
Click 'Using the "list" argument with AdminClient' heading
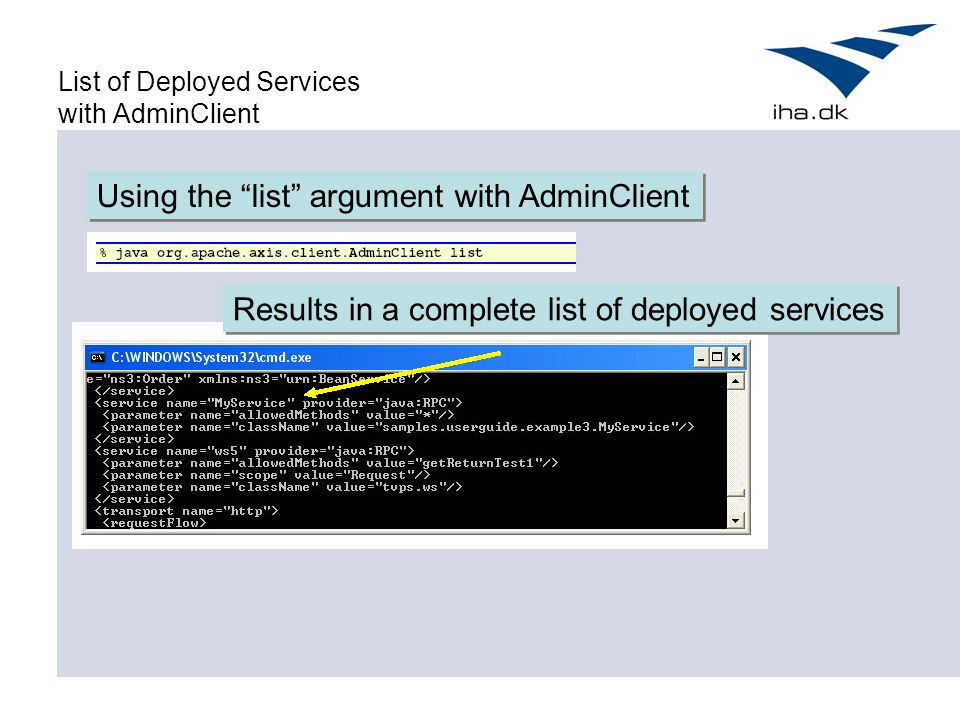[395, 197]
